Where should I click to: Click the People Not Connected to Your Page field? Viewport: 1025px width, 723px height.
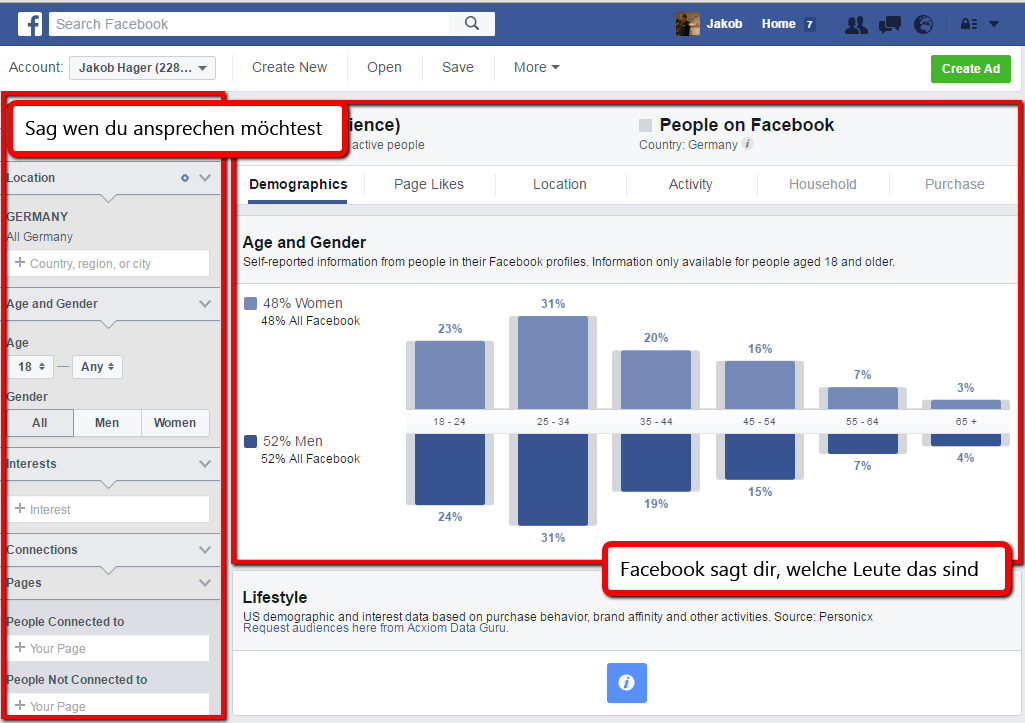[109, 705]
